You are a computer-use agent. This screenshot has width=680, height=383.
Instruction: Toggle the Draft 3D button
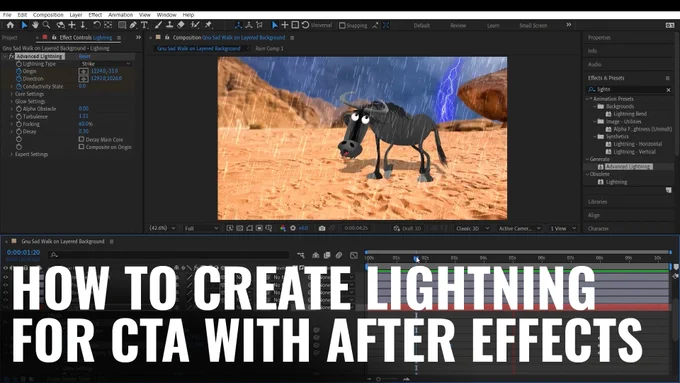tap(407, 228)
